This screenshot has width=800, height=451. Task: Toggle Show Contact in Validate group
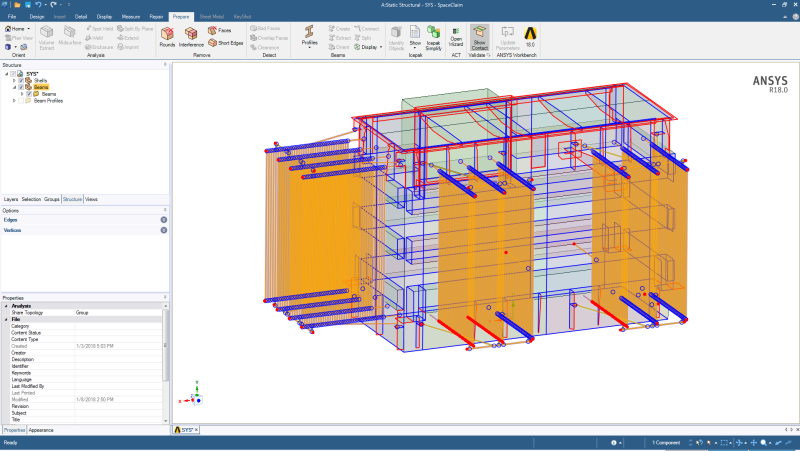pyautogui.click(x=479, y=38)
